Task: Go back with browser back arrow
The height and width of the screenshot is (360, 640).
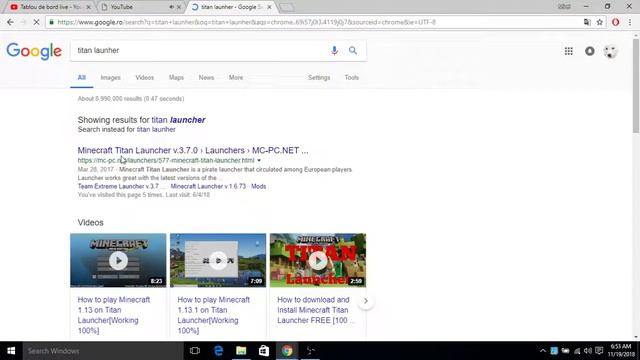Action: (x=10, y=22)
